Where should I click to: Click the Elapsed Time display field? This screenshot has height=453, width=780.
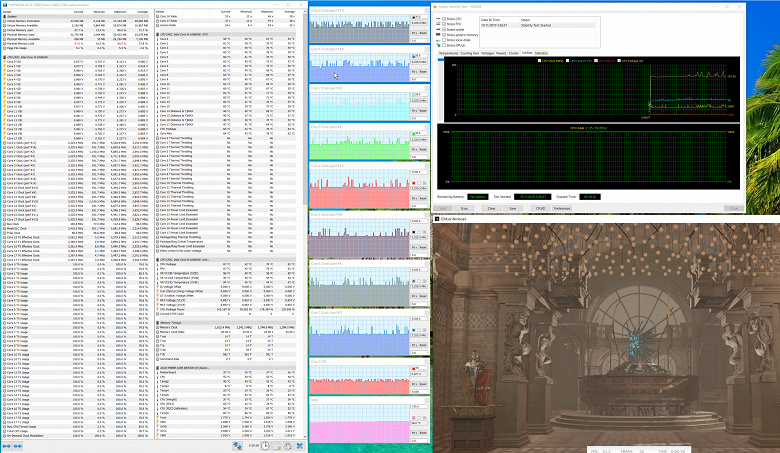click(589, 197)
